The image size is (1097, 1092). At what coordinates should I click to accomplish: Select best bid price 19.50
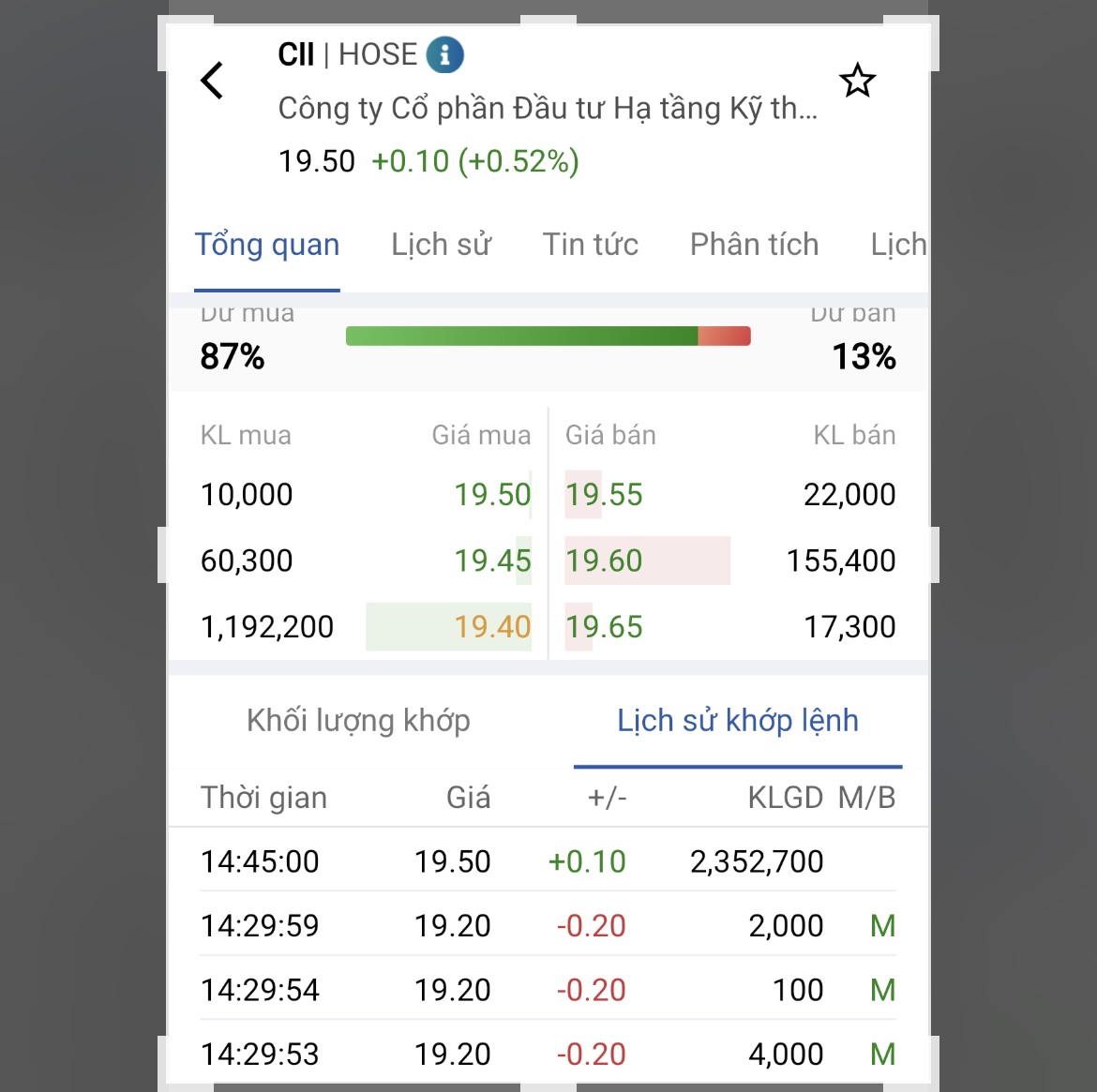point(492,495)
